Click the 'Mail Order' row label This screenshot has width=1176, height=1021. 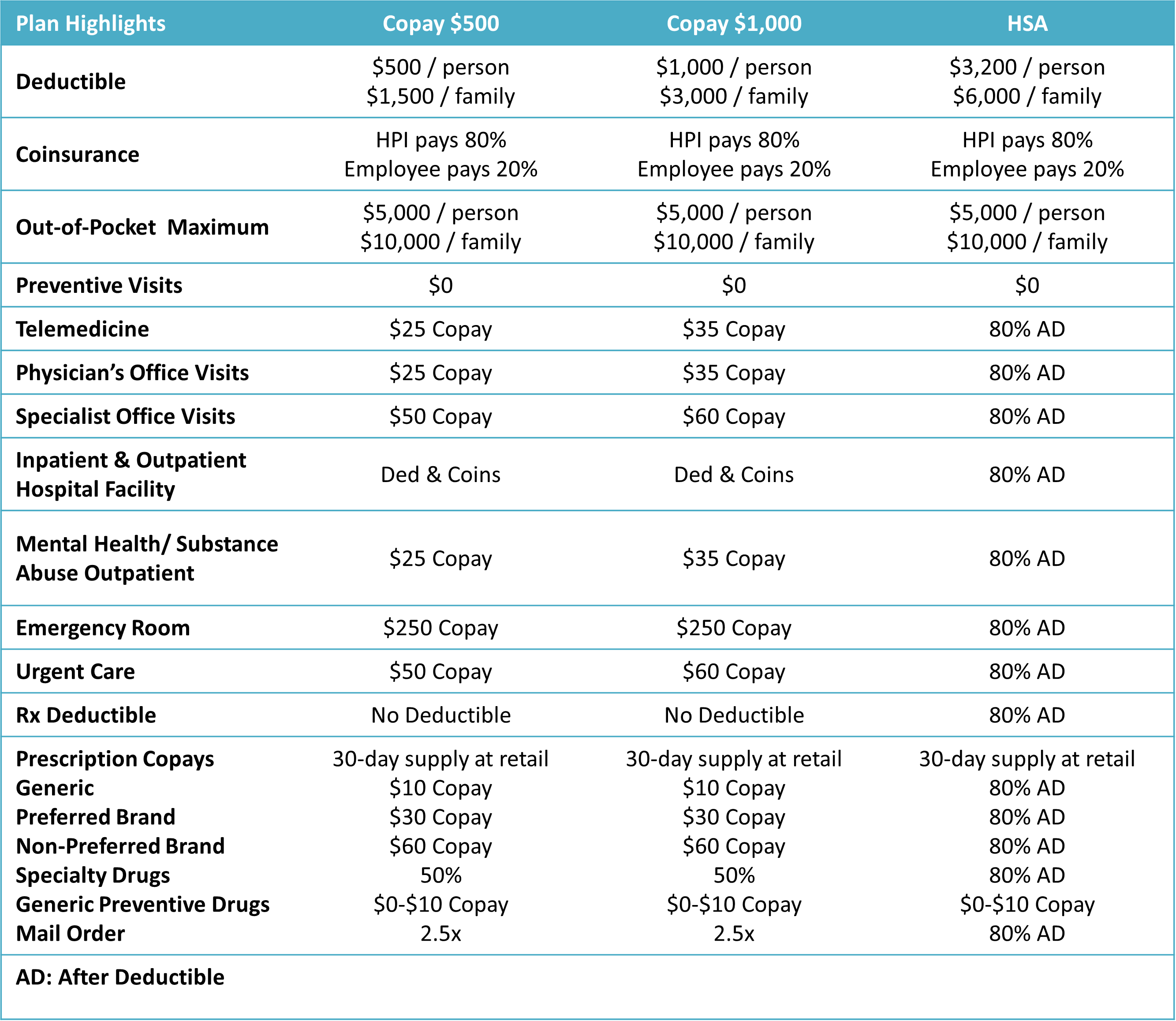(x=71, y=934)
